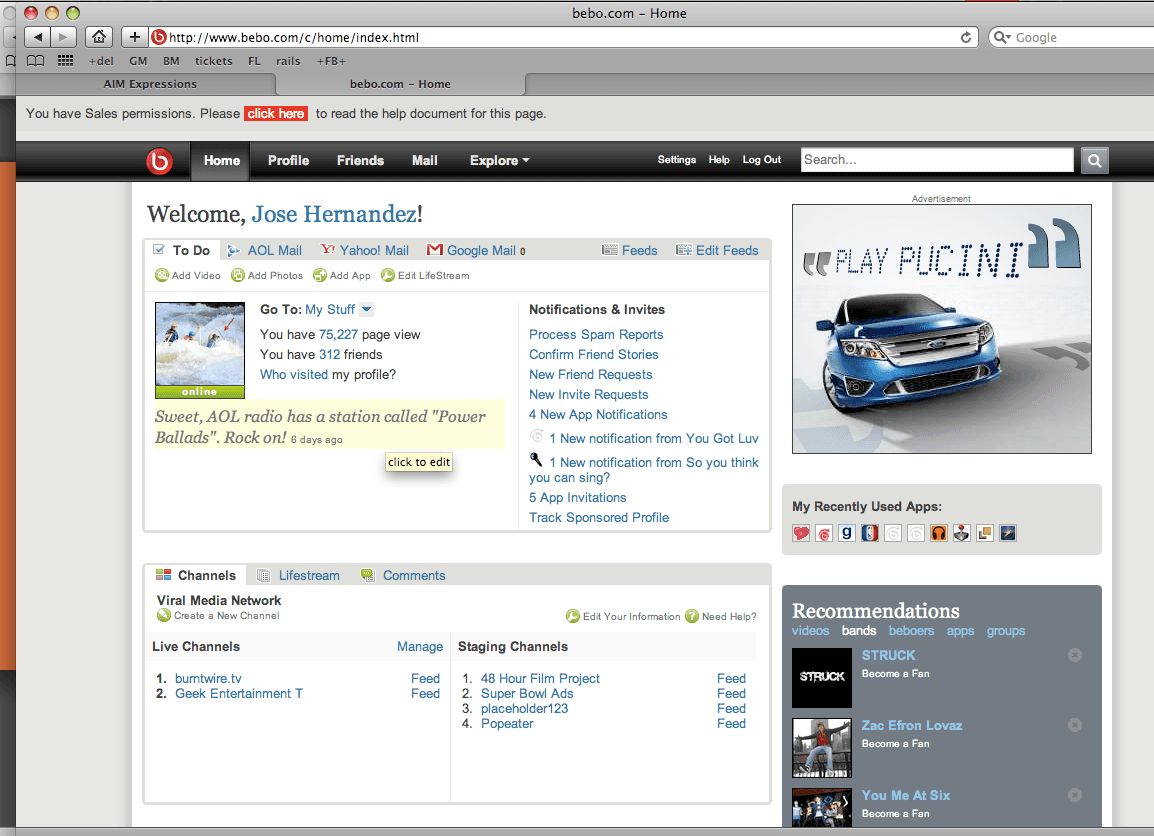The image size is (1154, 836).
Task: Open Profile in the navigation bar
Action: [x=288, y=160]
